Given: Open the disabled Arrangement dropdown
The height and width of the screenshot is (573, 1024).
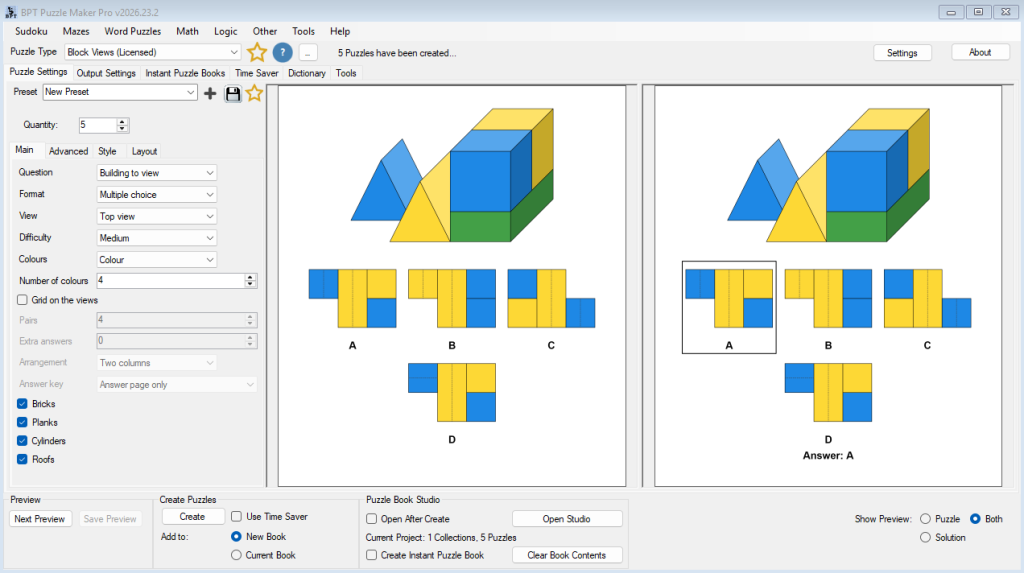Looking at the screenshot, I should point(157,363).
